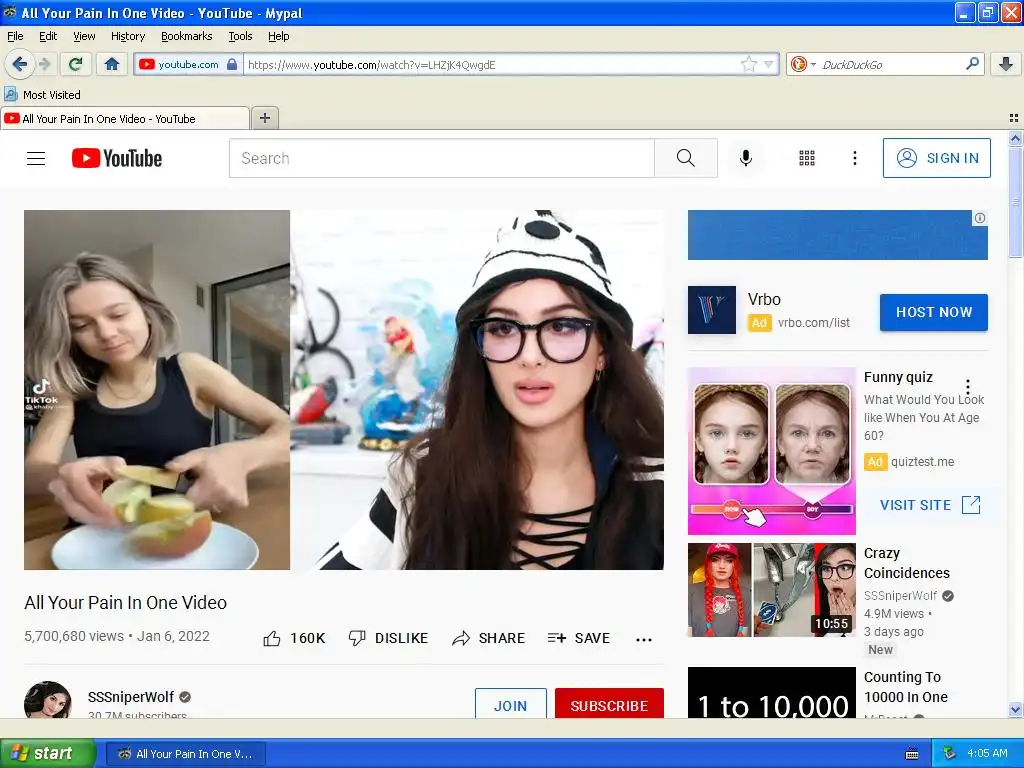
Task: Open the Windows start menu
Action: point(48,753)
